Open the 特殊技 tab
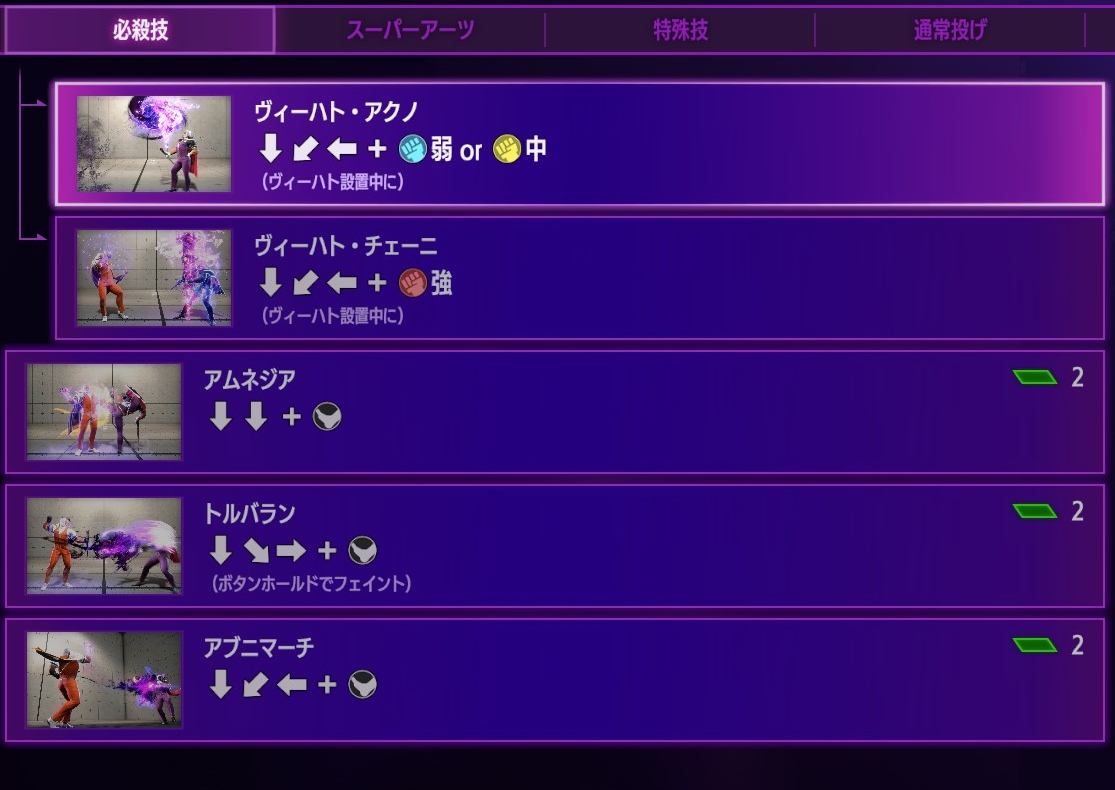Image resolution: width=1115 pixels, height=790 pixels. (x=680, y=30)
